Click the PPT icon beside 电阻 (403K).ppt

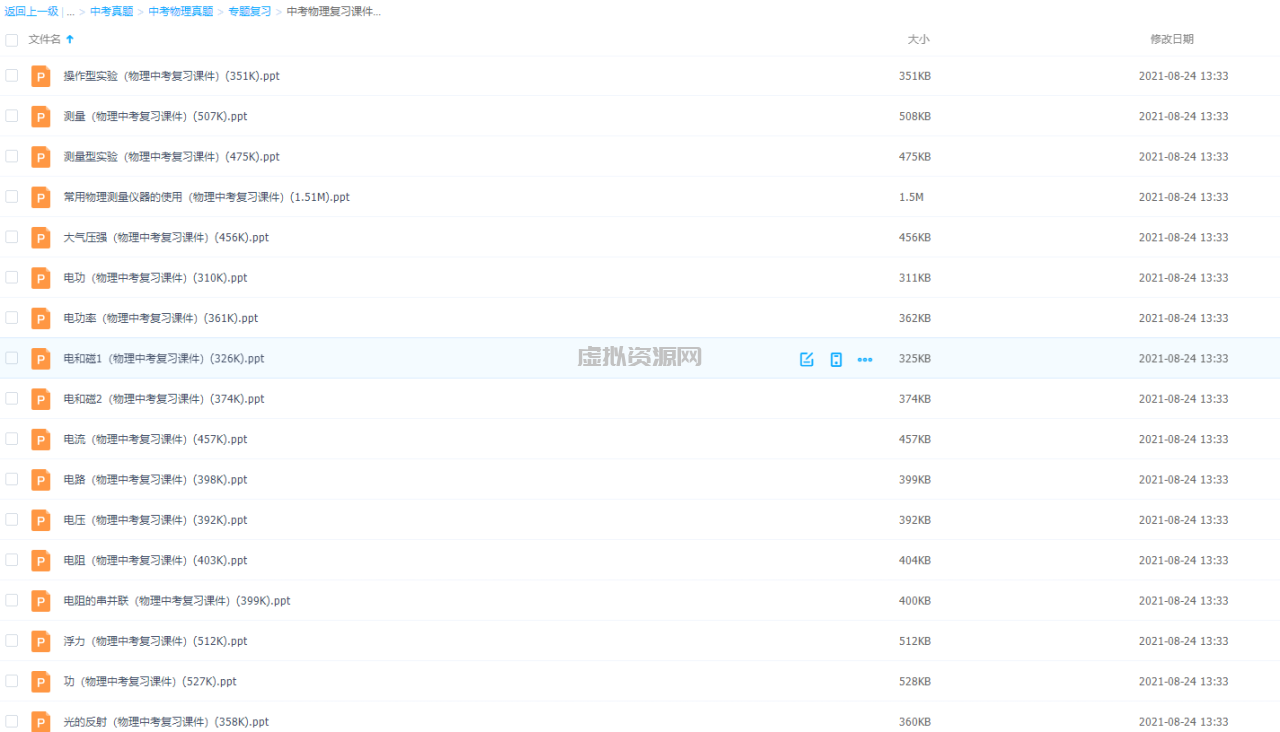coord(41,560)
